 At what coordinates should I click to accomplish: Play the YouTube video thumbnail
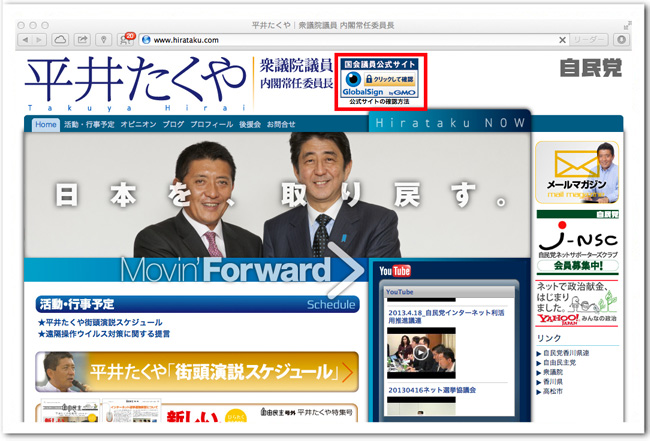pyautogui.click(x=421, y=352)
